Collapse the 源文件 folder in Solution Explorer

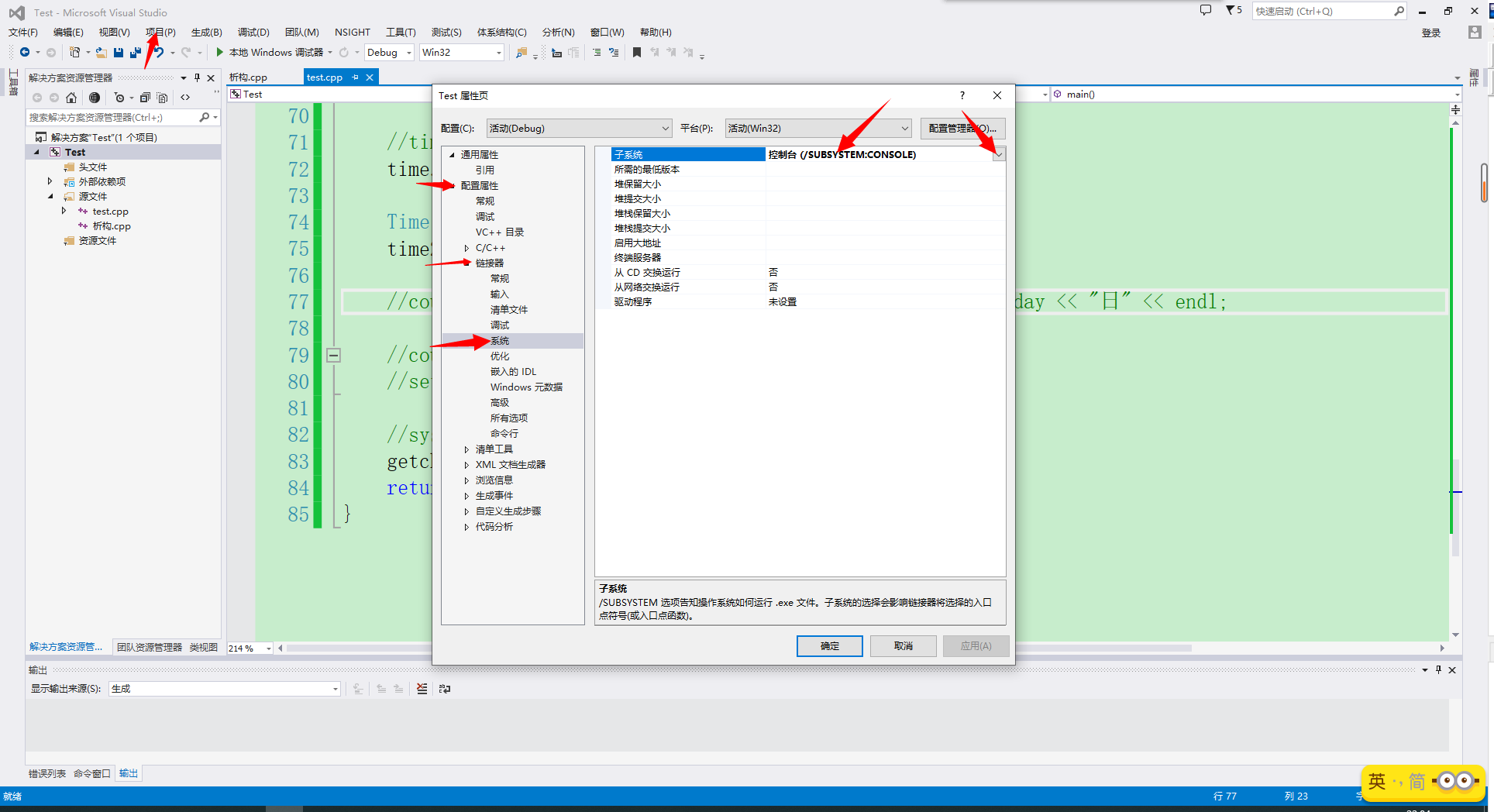pyautogui.click(x=50, y=197)
